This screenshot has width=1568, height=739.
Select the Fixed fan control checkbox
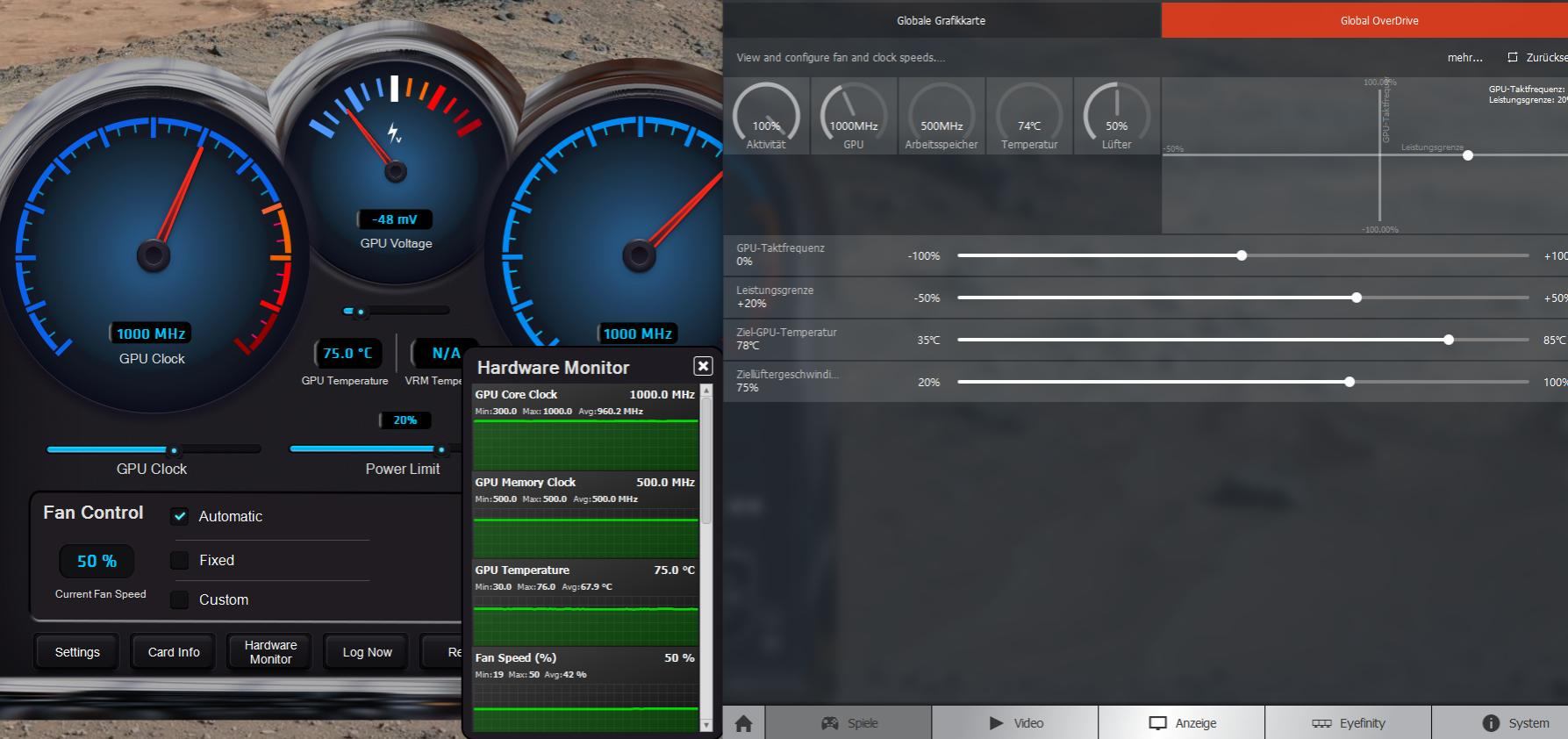point(180,560)
